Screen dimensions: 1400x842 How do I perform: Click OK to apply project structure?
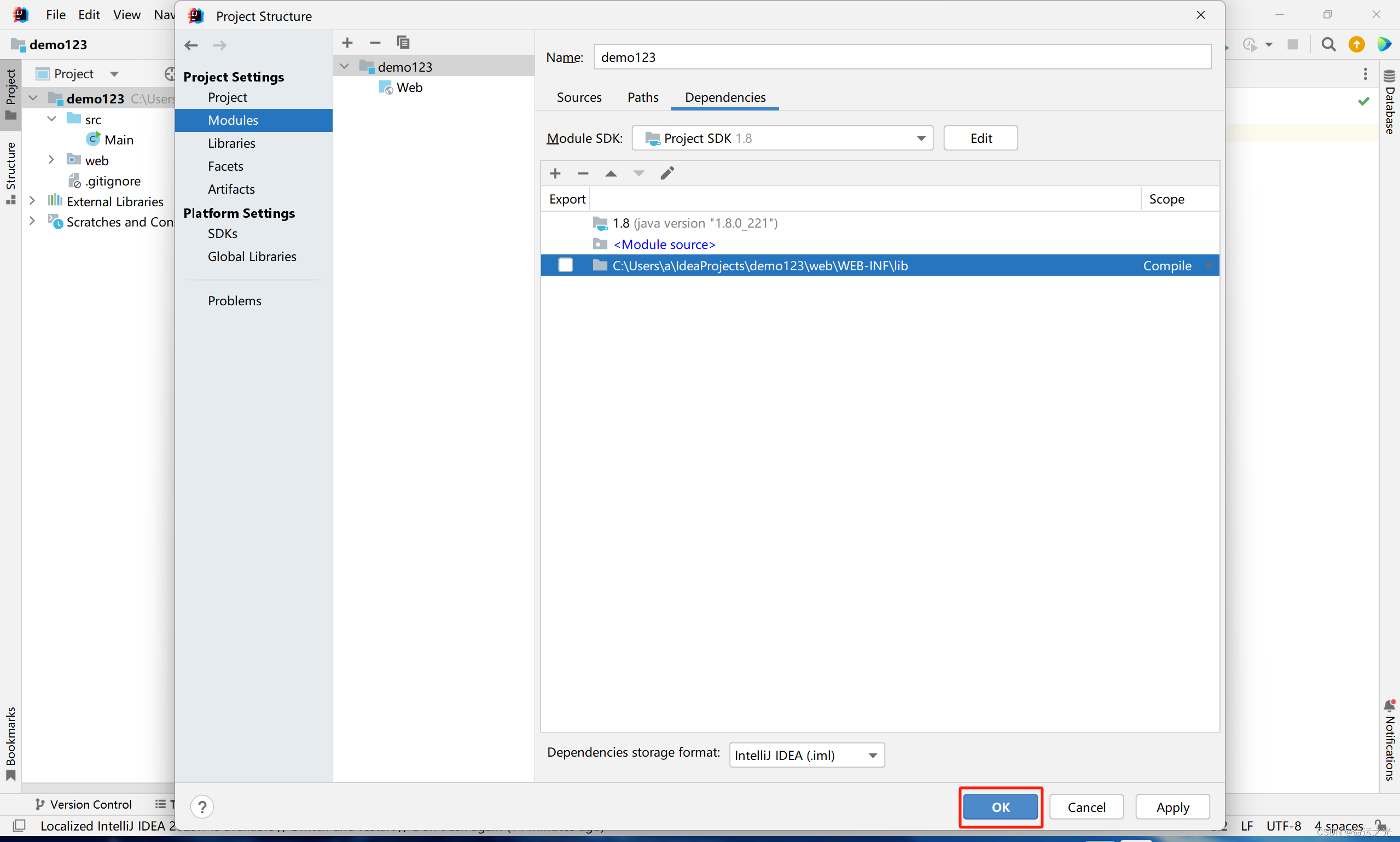pos(1000,807)
